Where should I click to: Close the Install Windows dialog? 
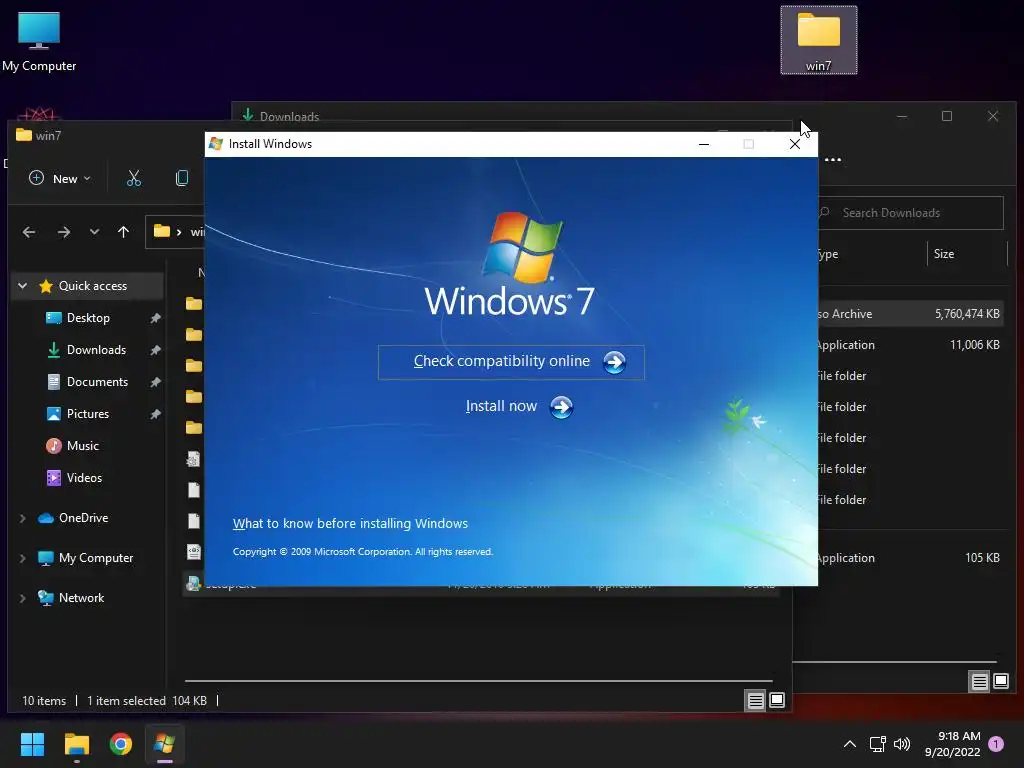point(795,144)
